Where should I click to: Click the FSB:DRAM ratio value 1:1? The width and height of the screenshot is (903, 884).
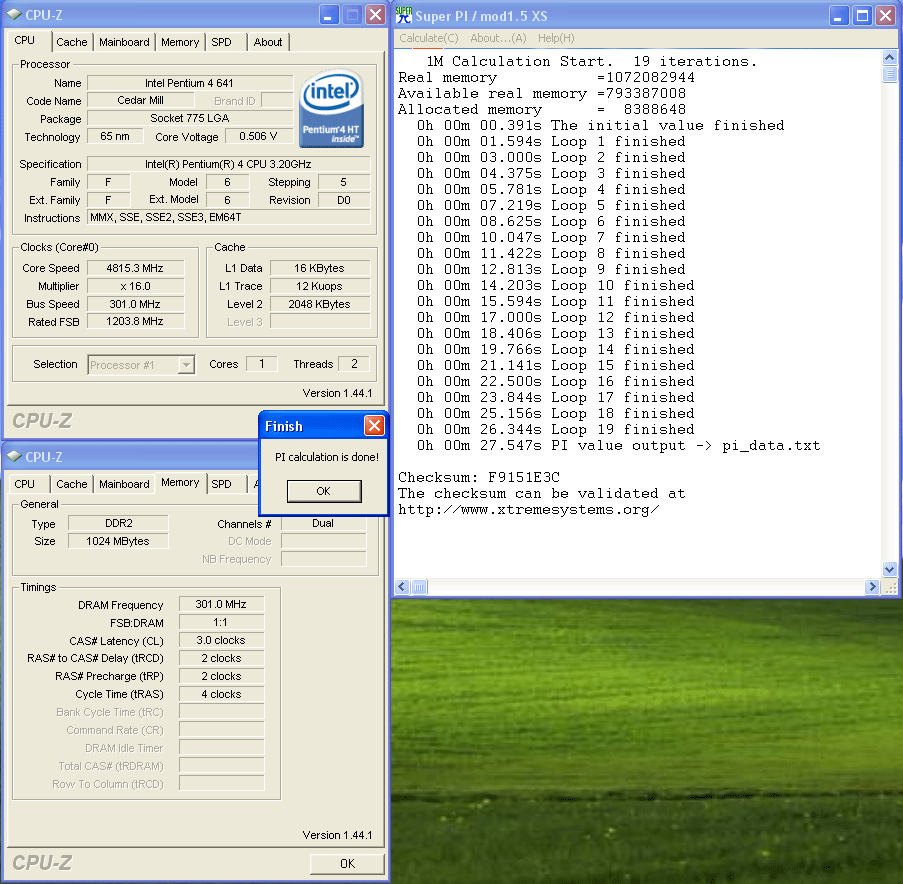pos(221,622)
